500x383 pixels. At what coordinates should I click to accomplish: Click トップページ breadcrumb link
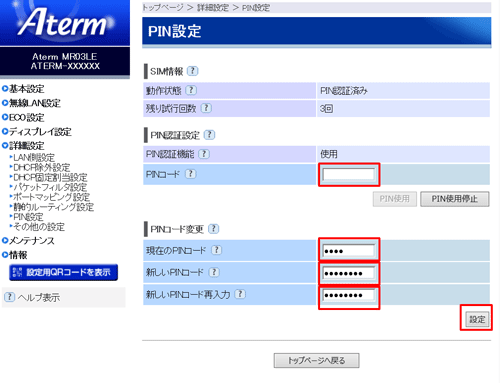coord(163,7)
